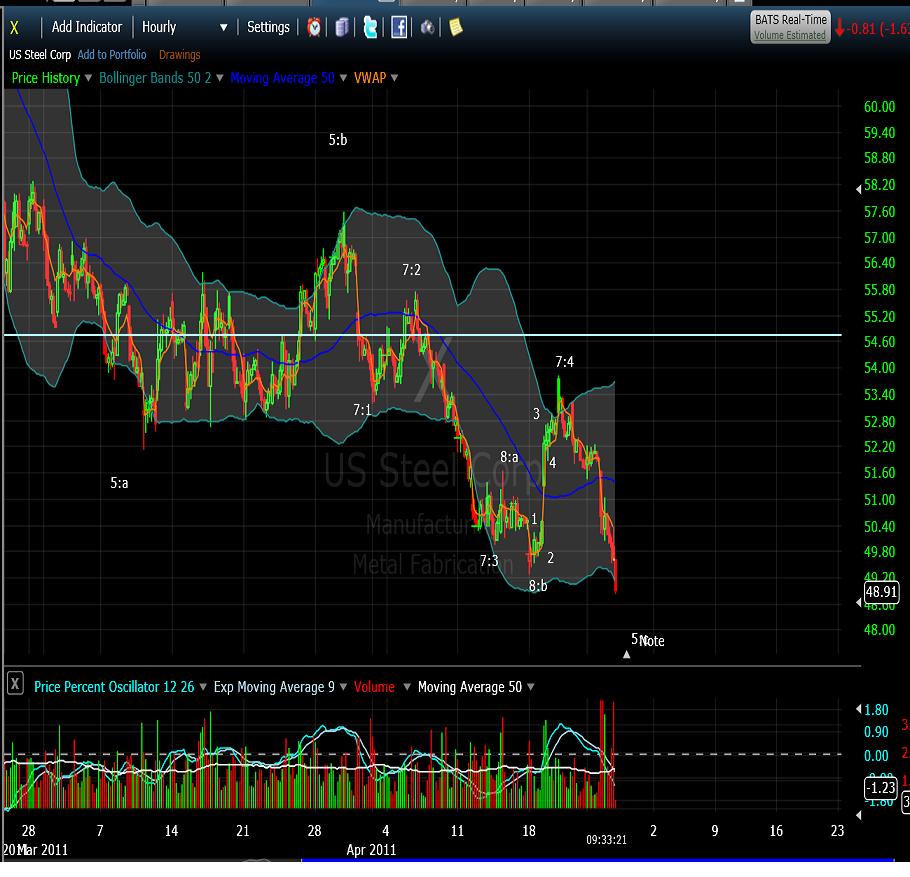Image resolution: width=910 pixels, height=877 pixels.
Task: Click the Add to Portfolio link
Action: [x=112, y=55]
